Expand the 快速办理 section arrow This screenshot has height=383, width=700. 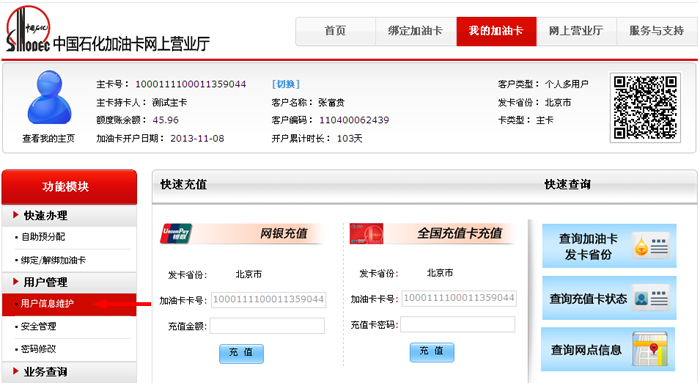pos(16,215)
